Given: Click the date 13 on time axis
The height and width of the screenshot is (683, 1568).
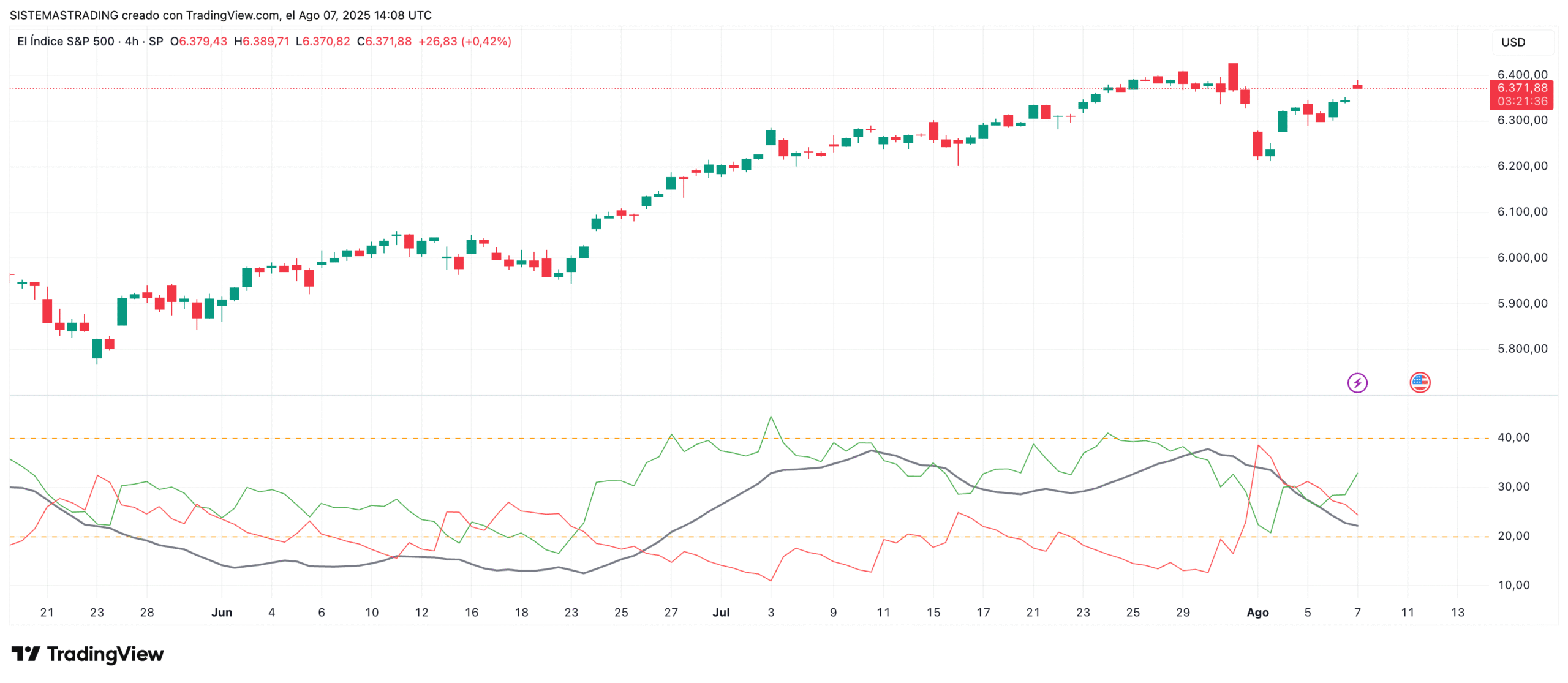Looking at the screenshot, I should tap(1458, 613).
